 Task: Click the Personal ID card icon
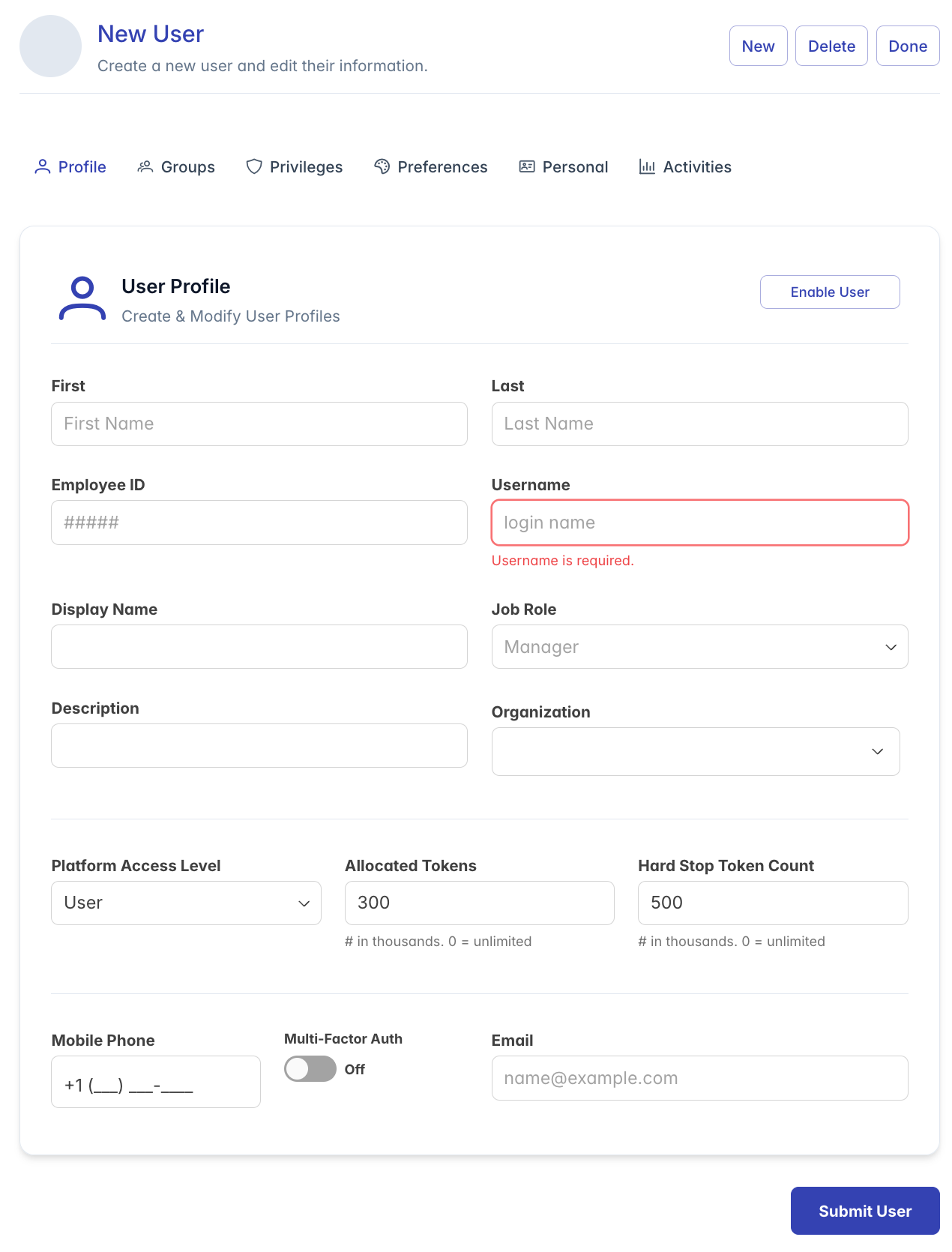point(527,166)
